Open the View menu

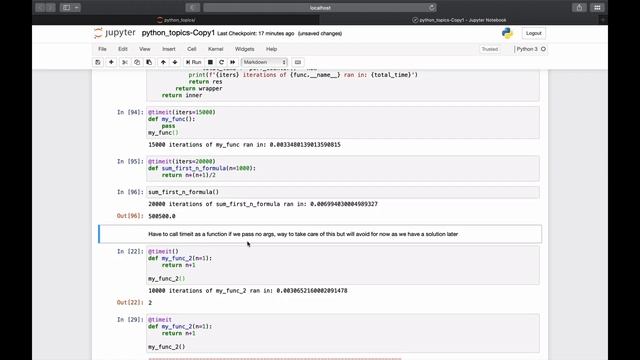tap(144, 49)
